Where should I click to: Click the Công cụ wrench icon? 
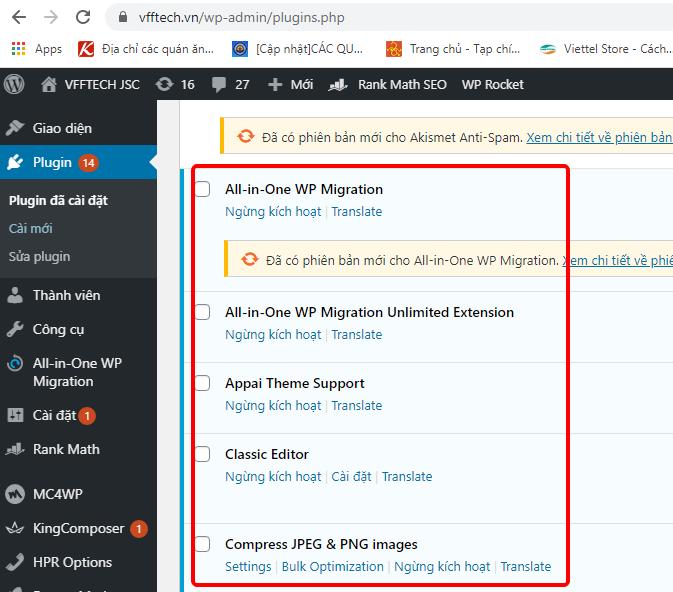15,329
